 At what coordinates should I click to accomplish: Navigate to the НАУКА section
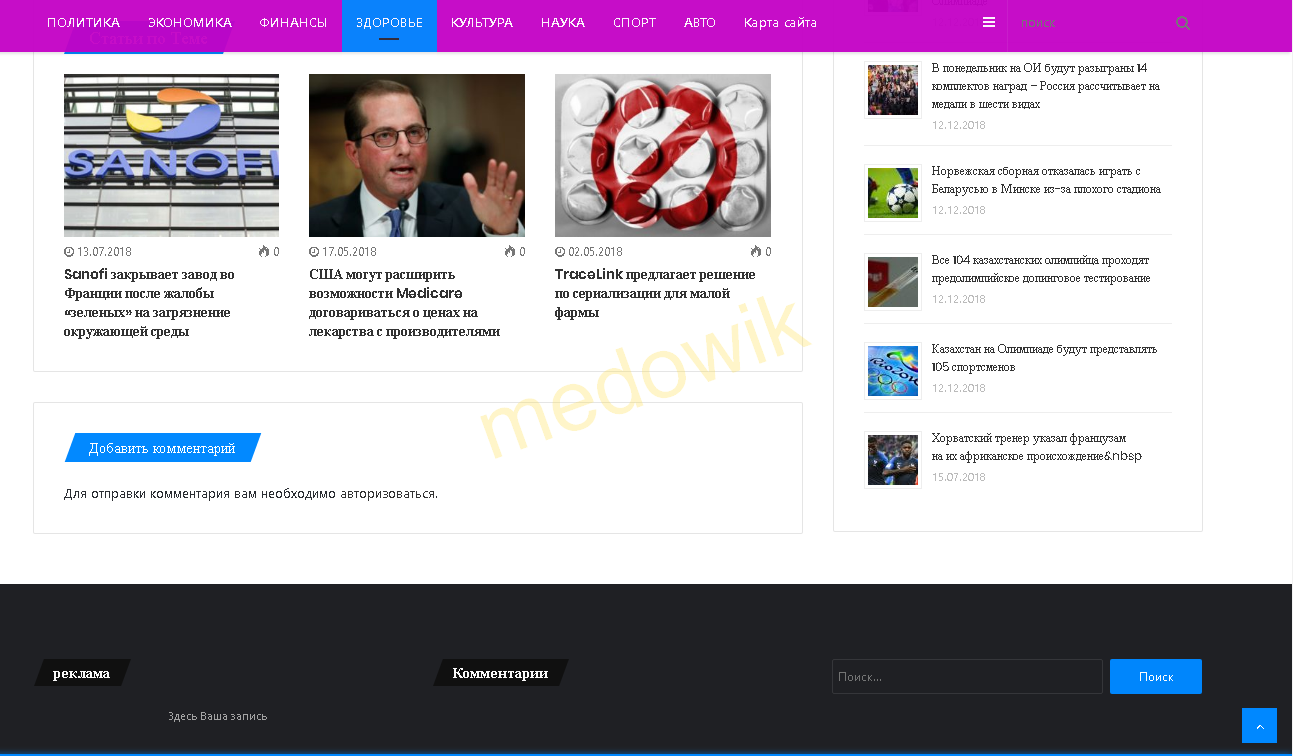pos(563,22)
